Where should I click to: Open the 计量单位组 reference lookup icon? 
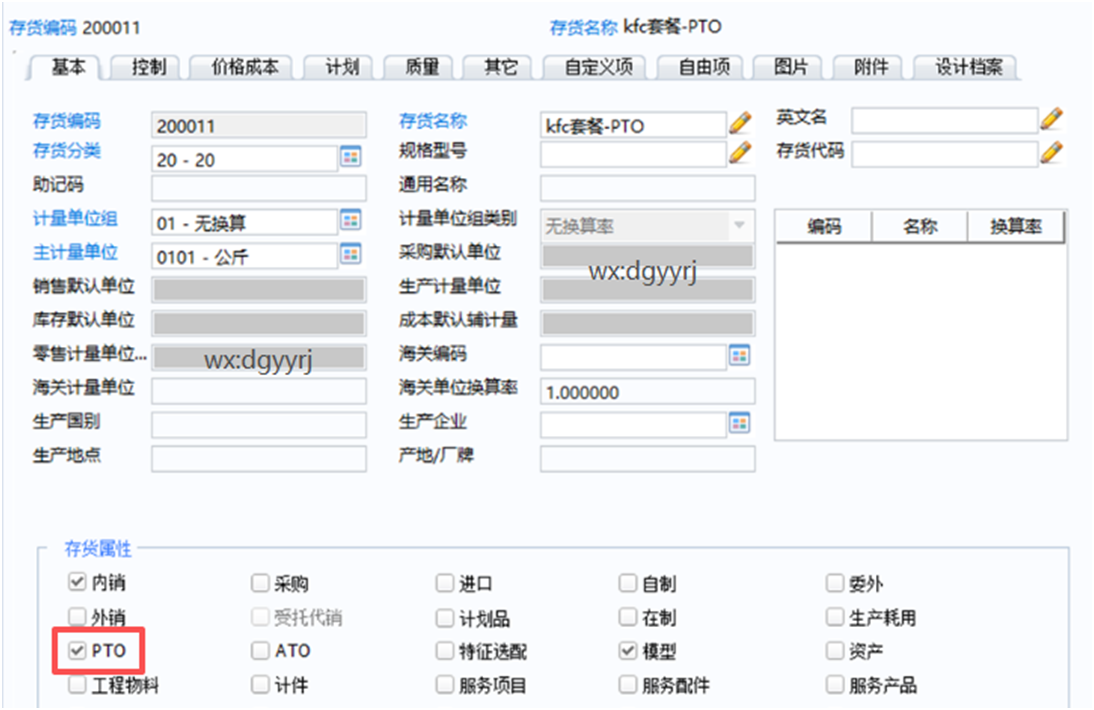click(351, 220)
